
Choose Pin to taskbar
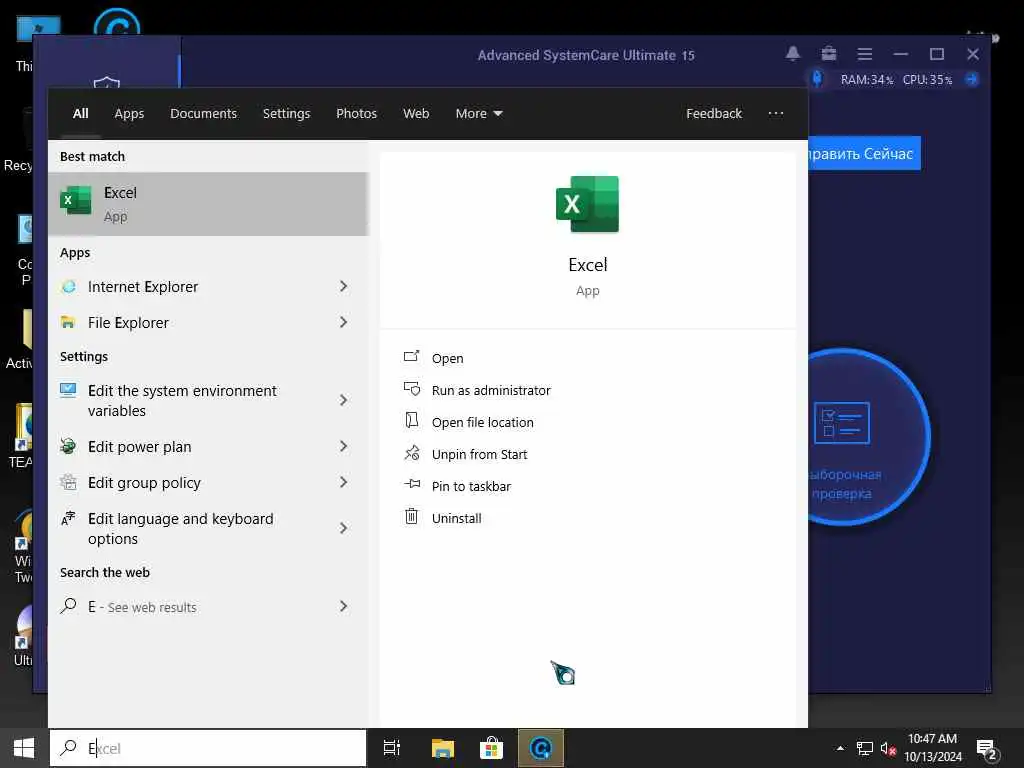(472, 487)
